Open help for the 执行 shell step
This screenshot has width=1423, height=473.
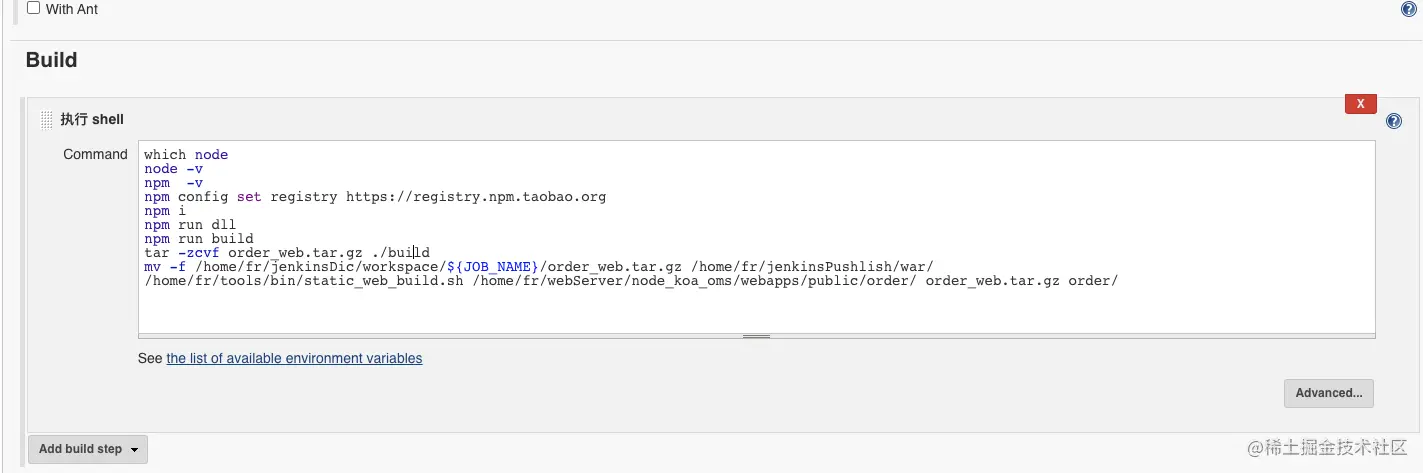tap(1394, 121)
